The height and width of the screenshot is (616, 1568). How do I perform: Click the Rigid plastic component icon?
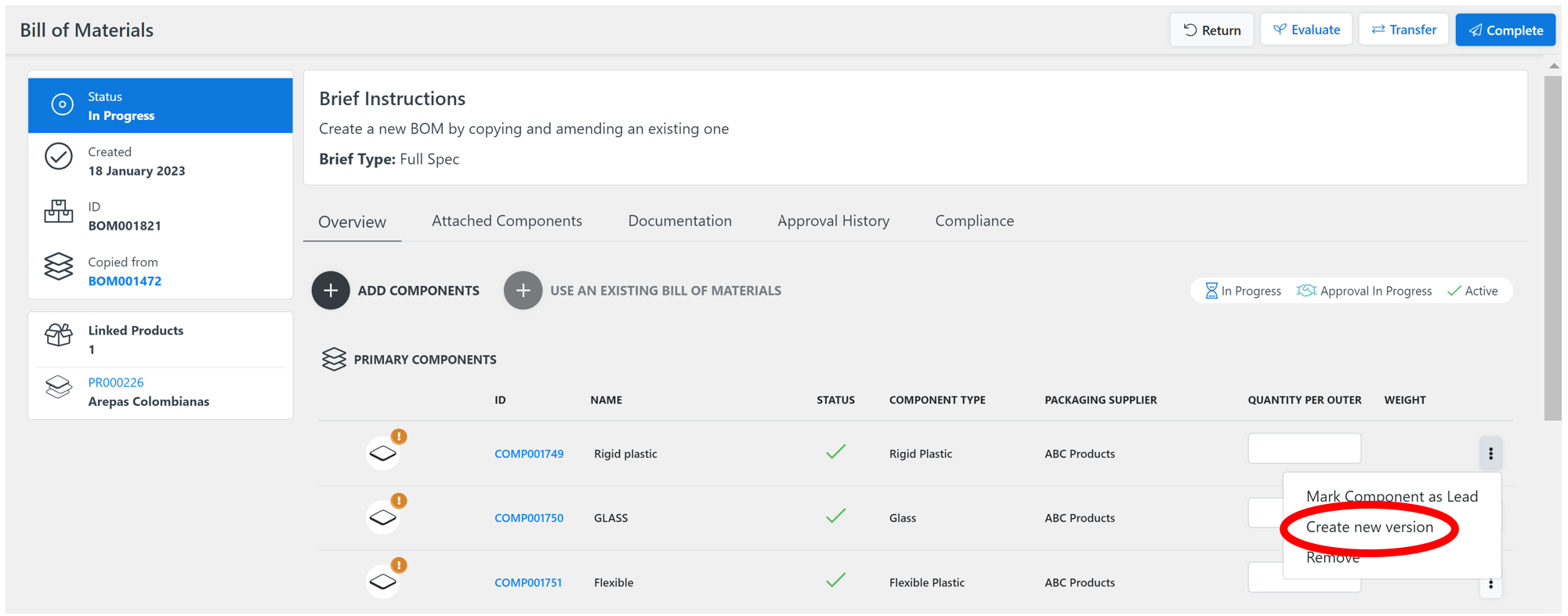pos(382,454)
